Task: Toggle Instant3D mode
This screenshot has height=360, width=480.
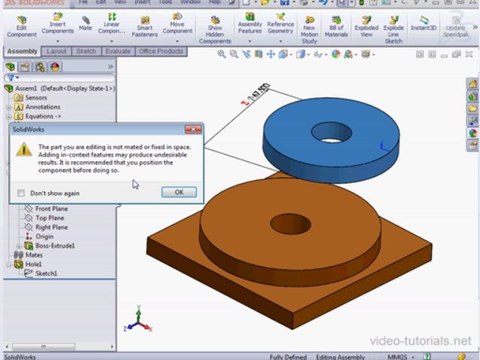Action: click(x=423, y=23)
